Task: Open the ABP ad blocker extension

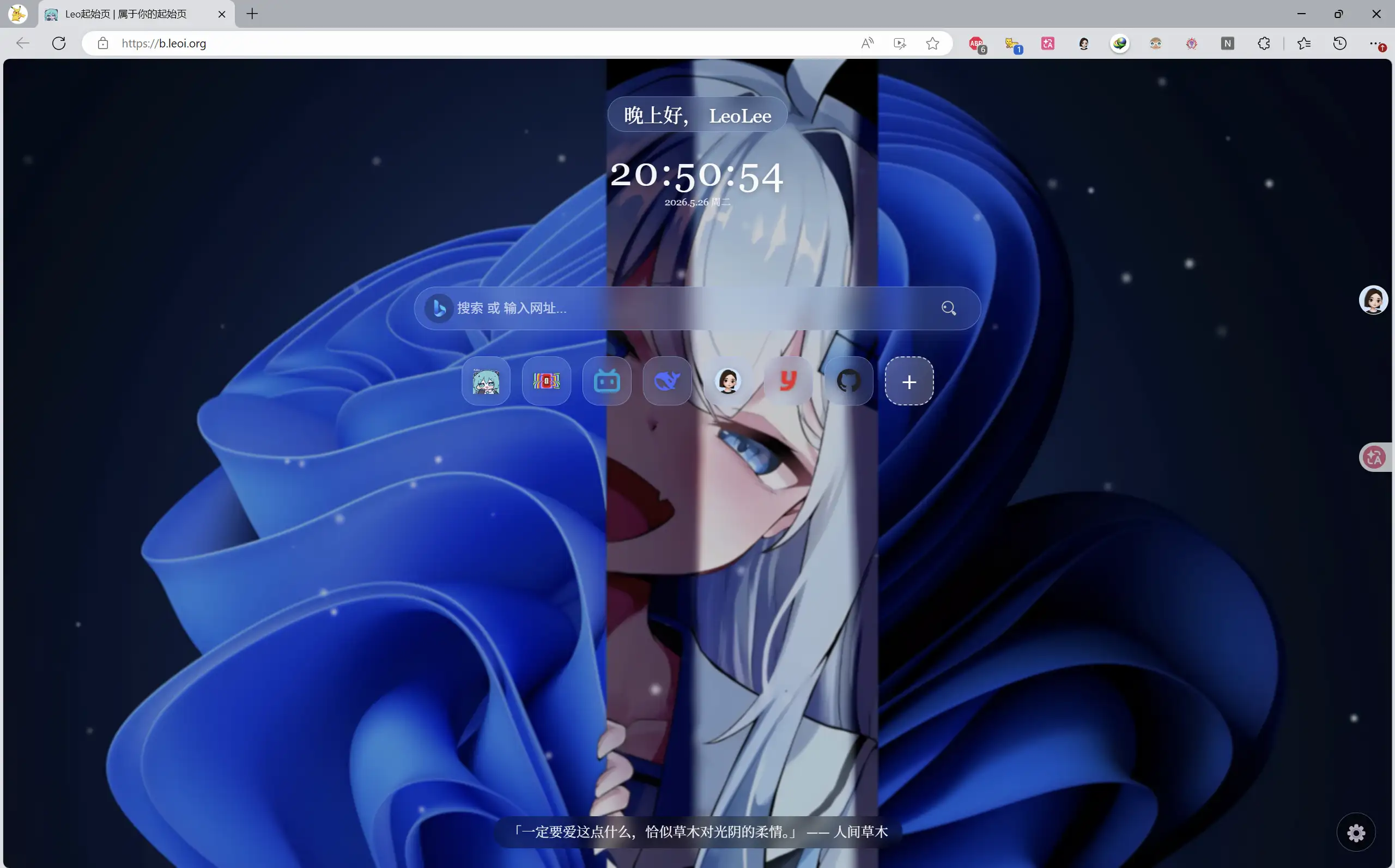Action: point(976,44)
